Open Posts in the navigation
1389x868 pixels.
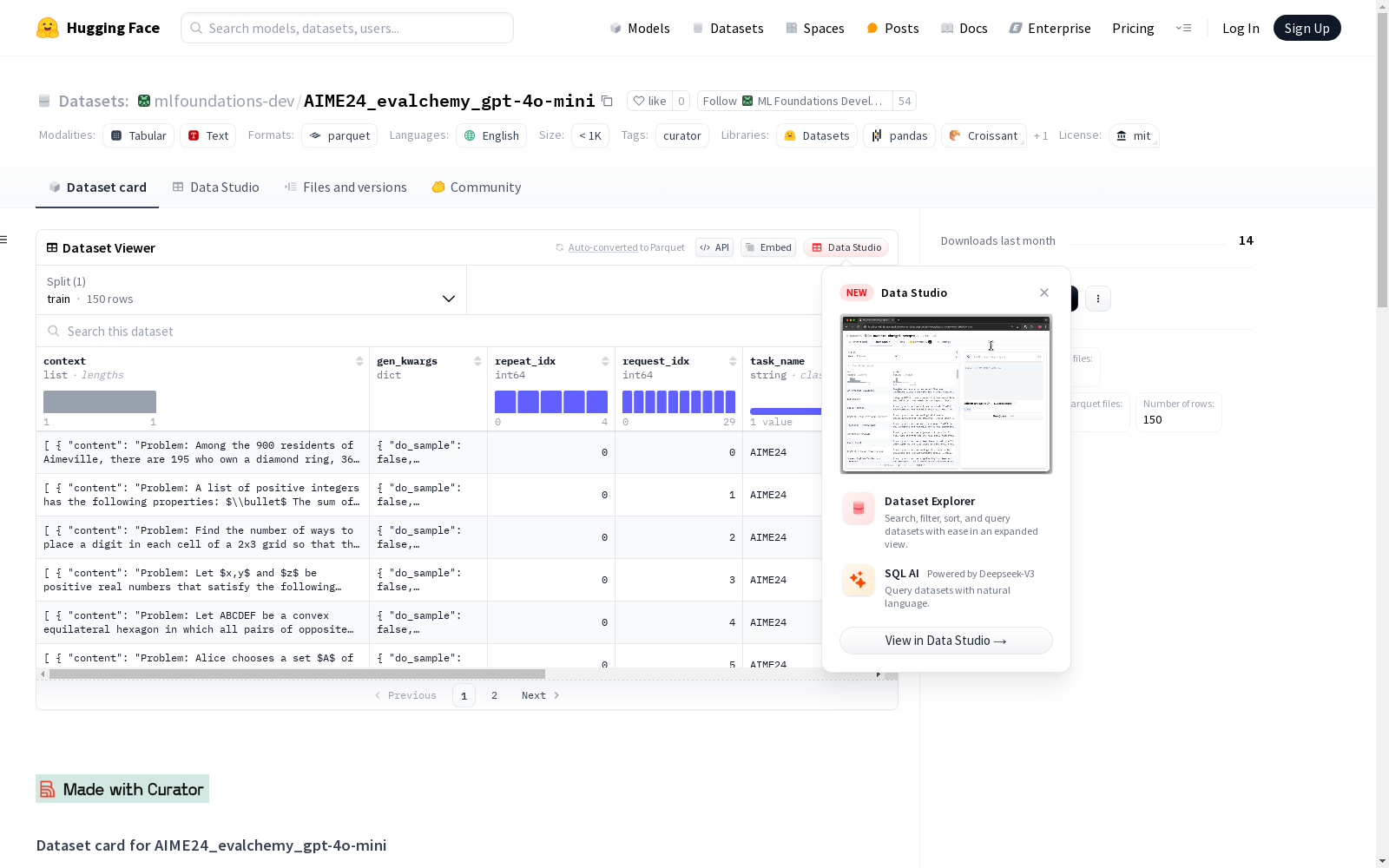[x=892, y=28]
